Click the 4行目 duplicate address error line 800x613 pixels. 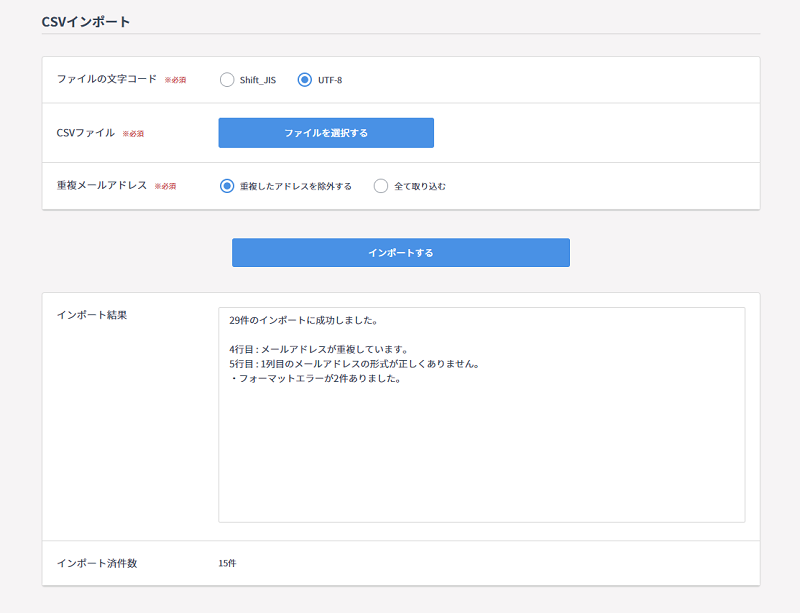(319, 350)
